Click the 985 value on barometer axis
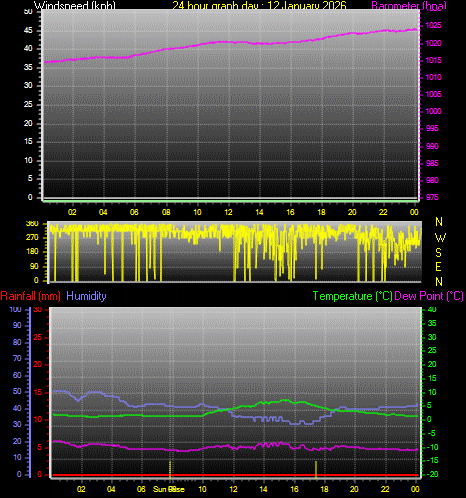 tap(432, 163)
